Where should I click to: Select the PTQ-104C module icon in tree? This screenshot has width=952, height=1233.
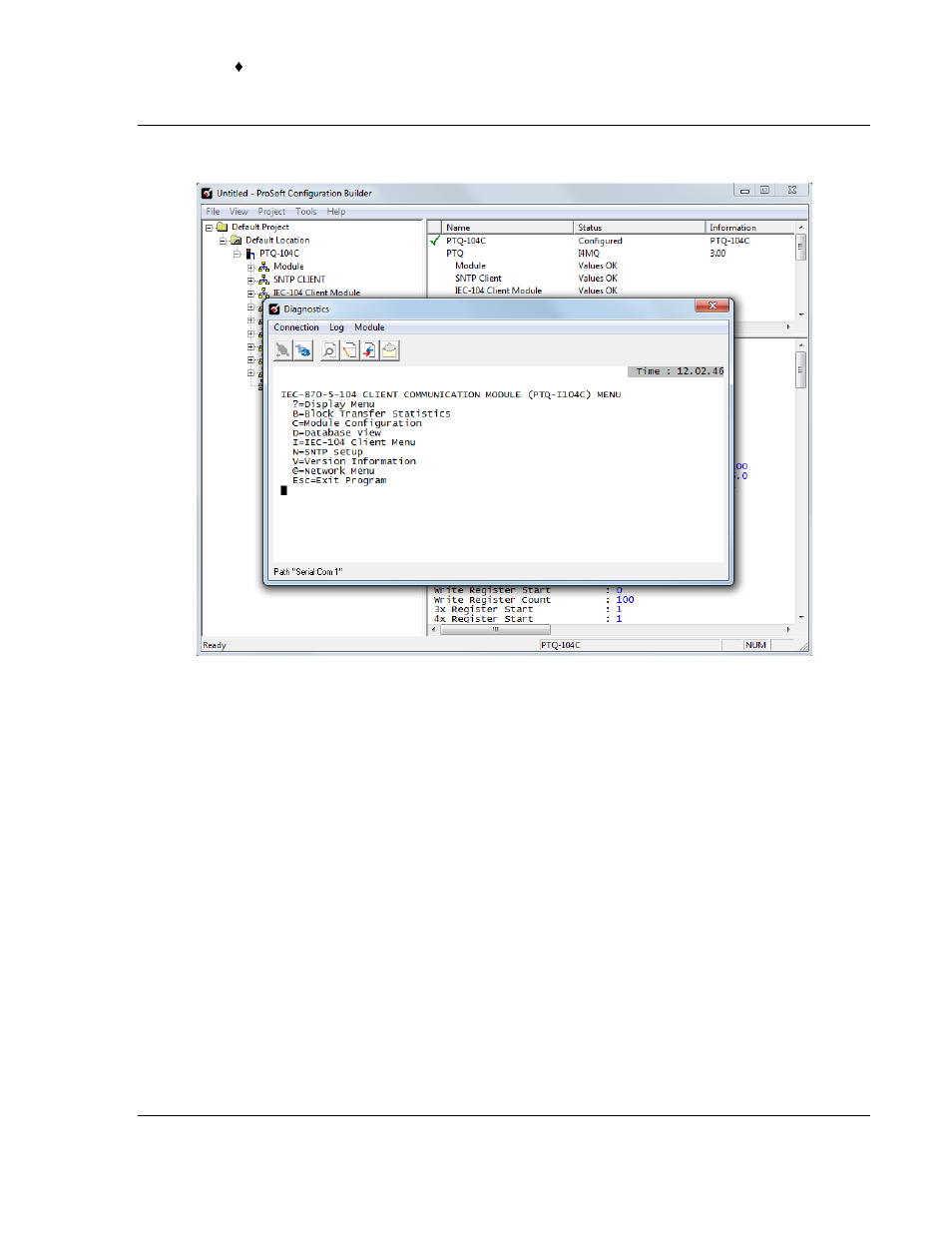[250, 254]
